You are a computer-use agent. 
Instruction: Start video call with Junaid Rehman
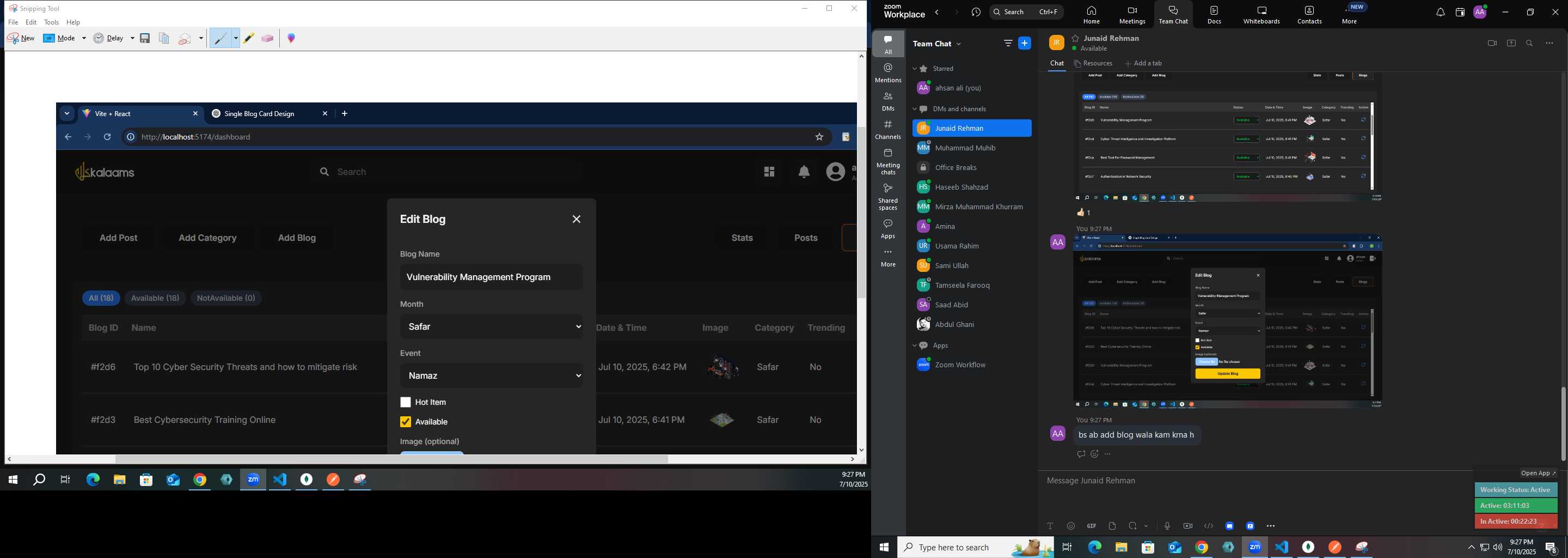(1492, 43)
